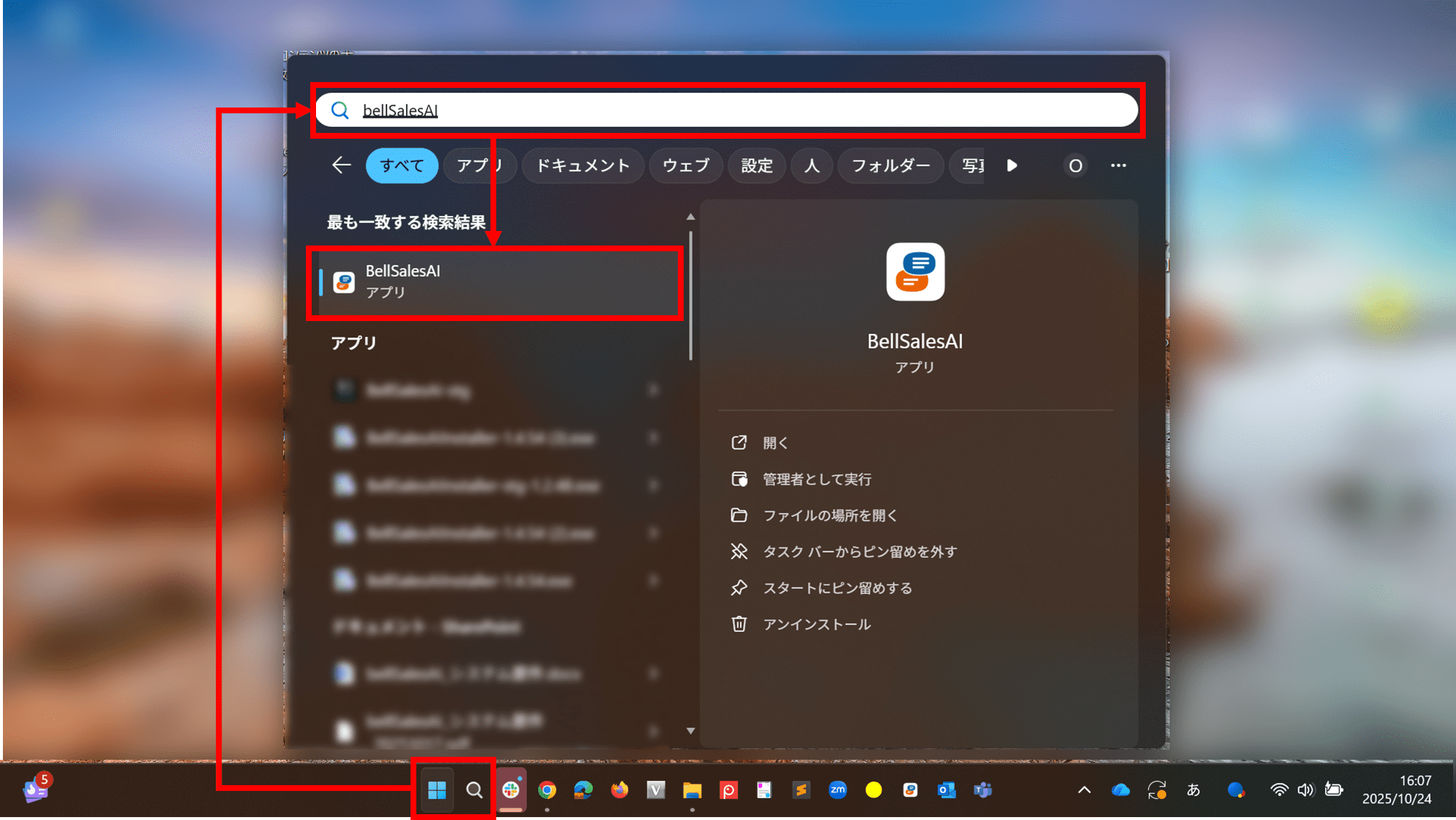
Task: Click アンインストール for BellSalesAI
Action: tap(816, 625)
